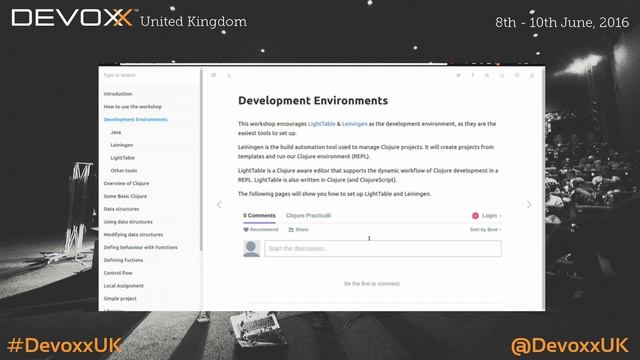This screenshot has width=640, height=360.
Task: Open the Data structures chapter
Action: [x=121, y=209]
